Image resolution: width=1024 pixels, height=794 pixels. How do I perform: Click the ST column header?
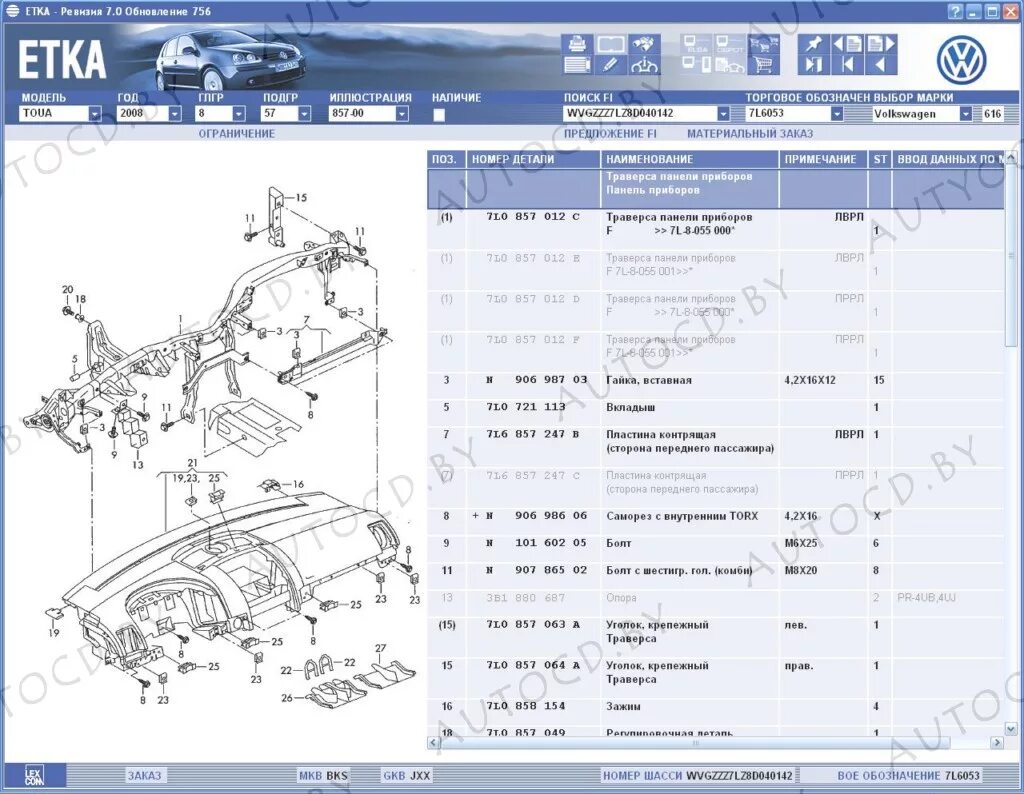tap(880, 159)
